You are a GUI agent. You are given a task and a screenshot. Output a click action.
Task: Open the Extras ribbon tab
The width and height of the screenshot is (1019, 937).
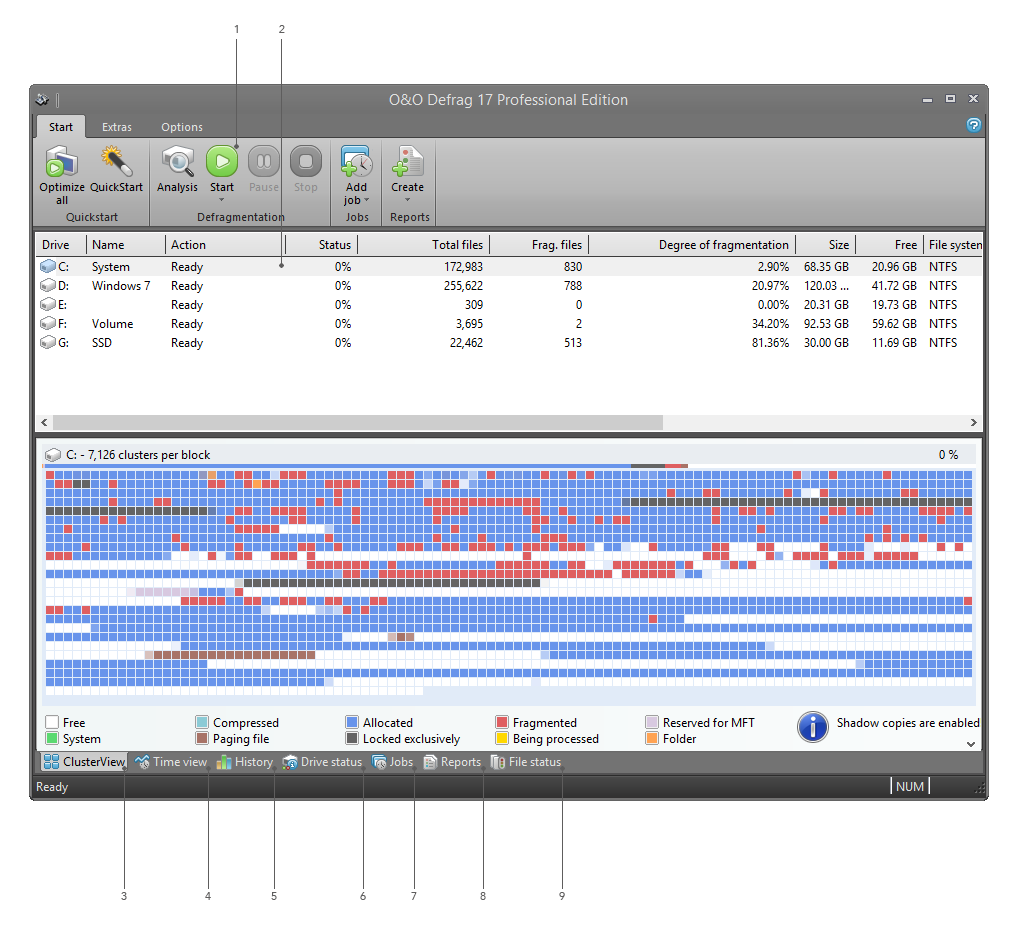116,127
